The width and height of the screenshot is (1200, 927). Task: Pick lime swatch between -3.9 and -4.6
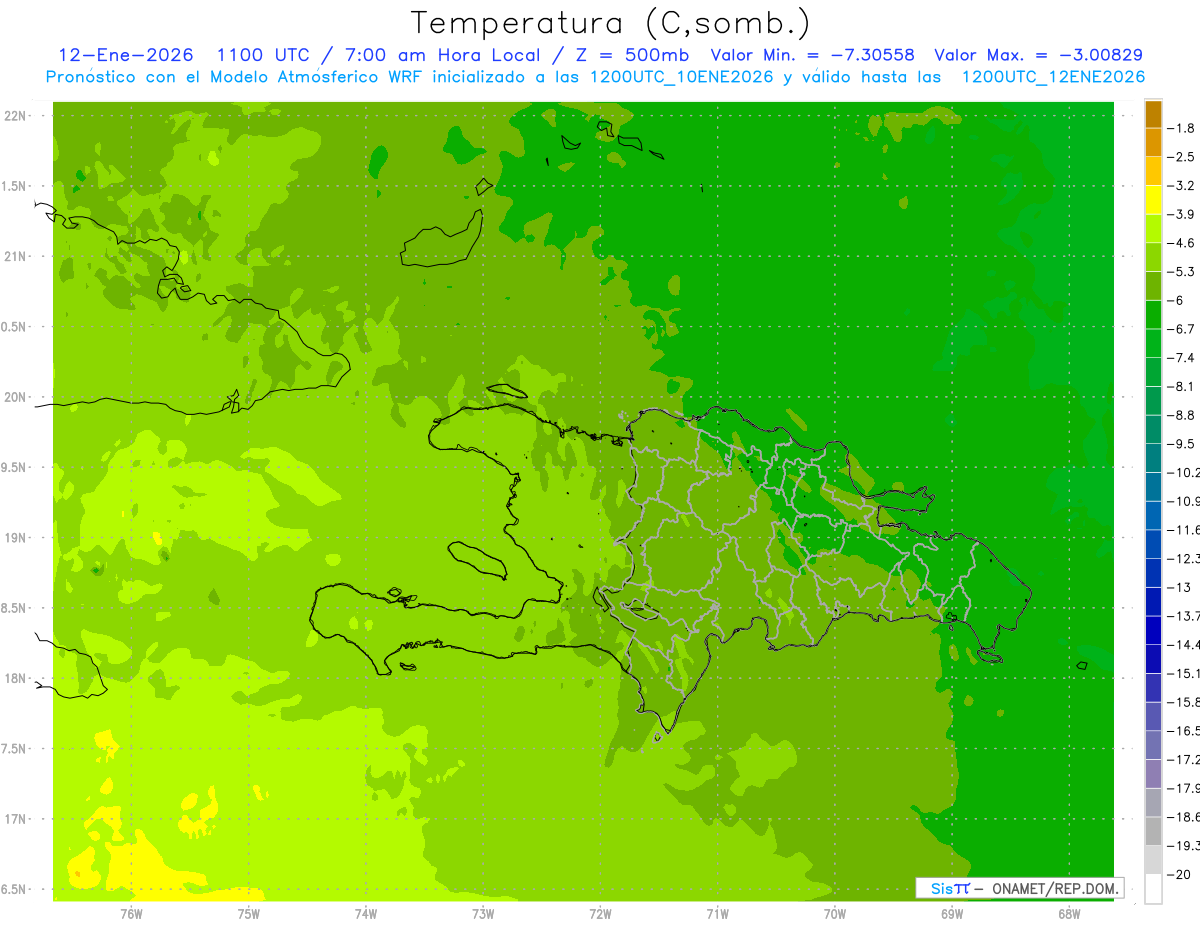[1153, 229]
